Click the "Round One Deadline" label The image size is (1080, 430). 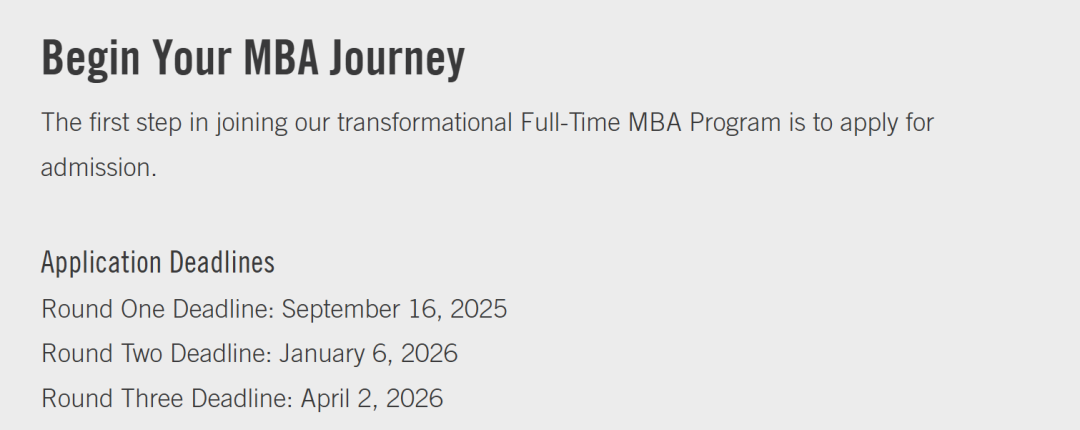(x=157, y=309)
